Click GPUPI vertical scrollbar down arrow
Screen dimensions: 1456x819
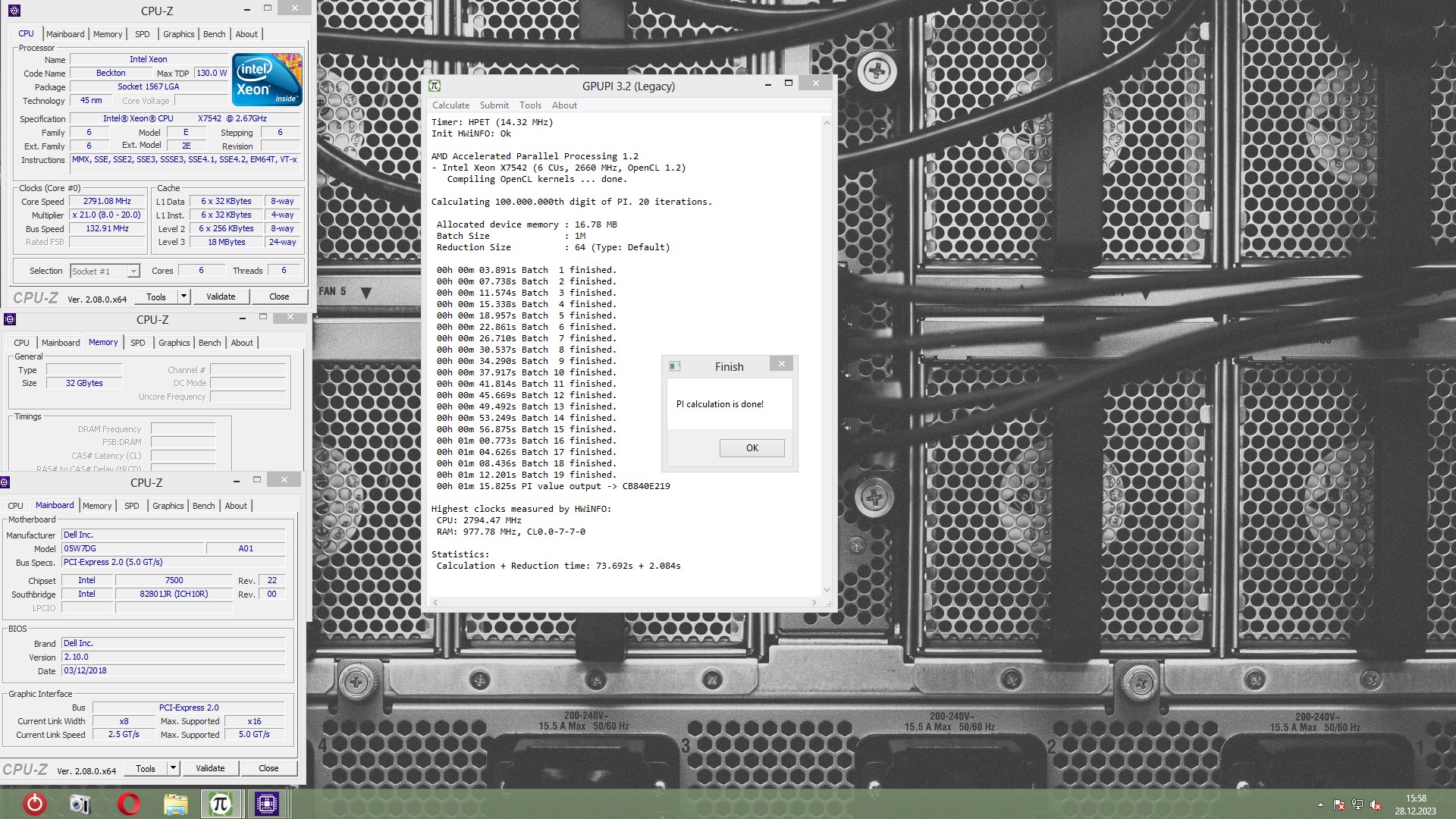(x=826, y=589)
